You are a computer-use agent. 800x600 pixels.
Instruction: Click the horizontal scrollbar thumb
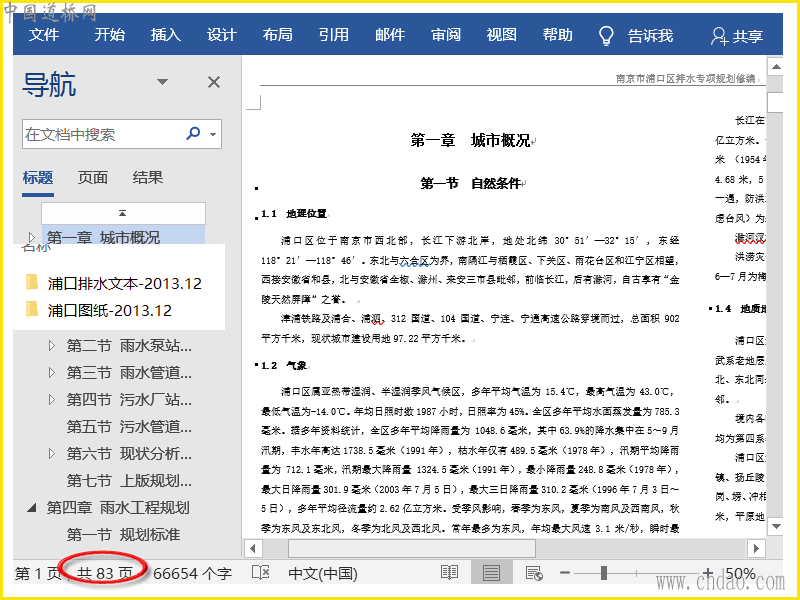(412, 548)
